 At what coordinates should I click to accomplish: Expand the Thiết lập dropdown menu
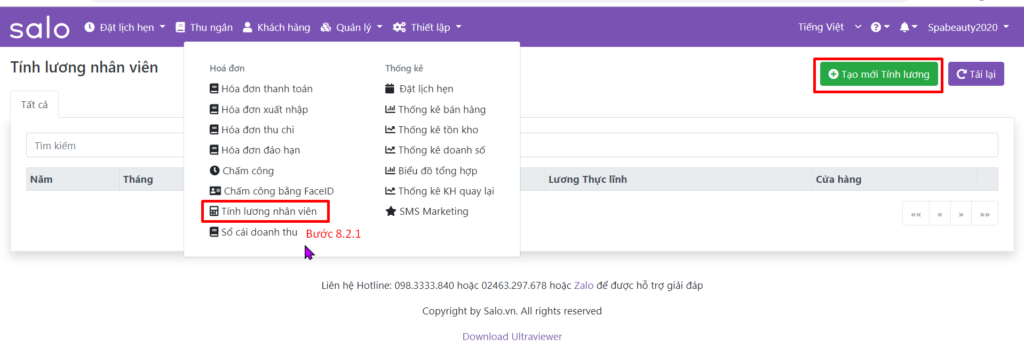pos(427,27)
